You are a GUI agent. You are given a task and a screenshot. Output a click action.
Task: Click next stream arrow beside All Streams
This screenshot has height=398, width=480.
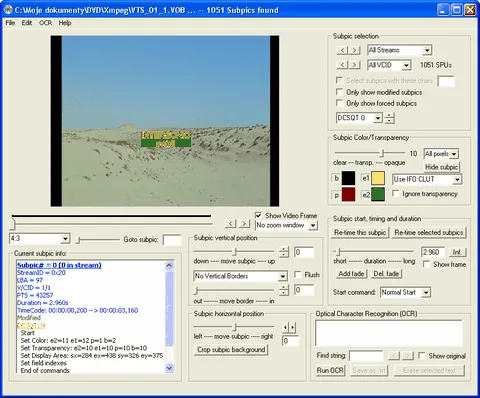[x=355, y=50]
